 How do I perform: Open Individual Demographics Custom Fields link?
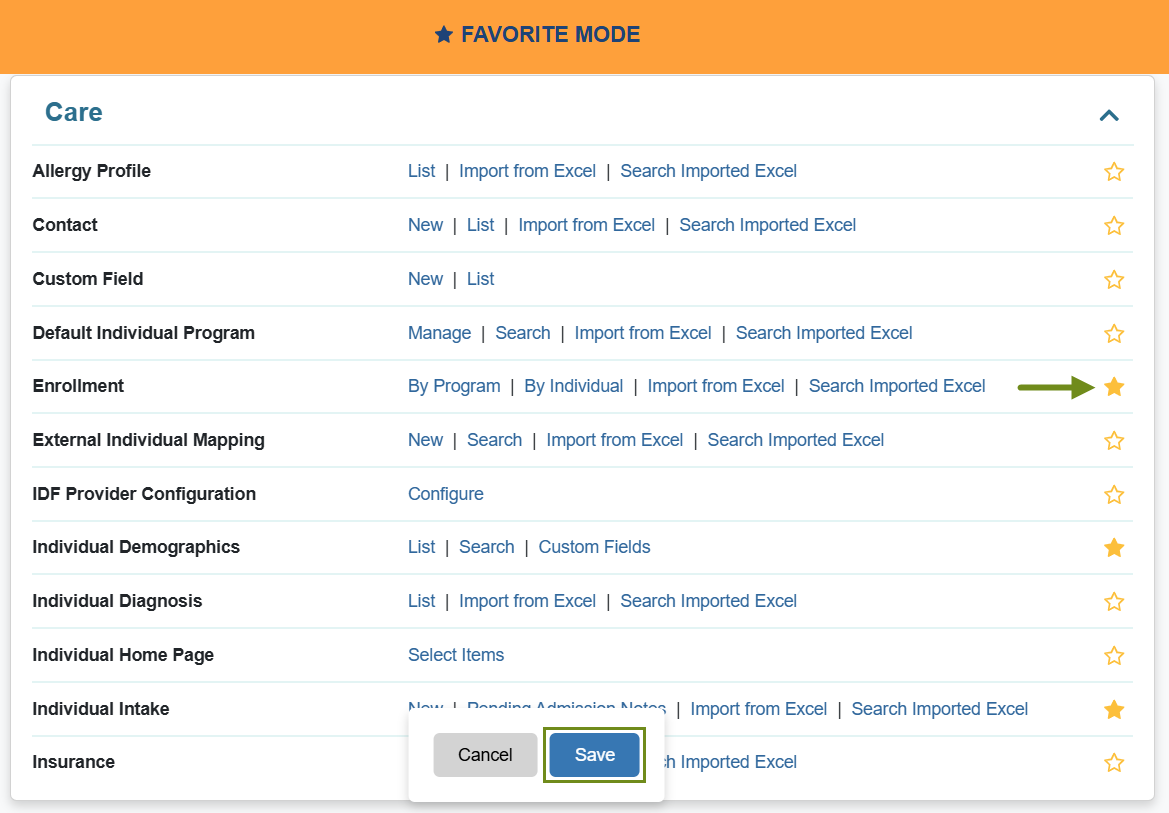coord(594,547)
